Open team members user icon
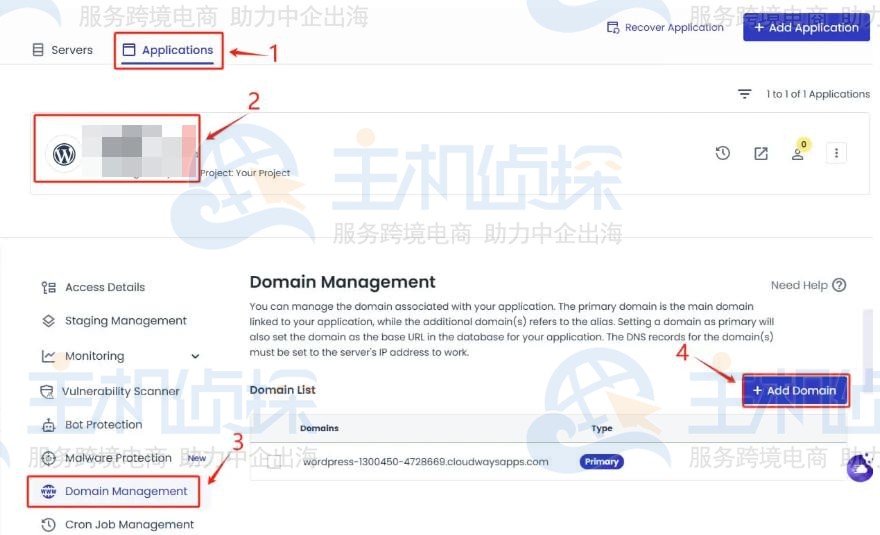880x535 pixels. [x=798, y=154]
